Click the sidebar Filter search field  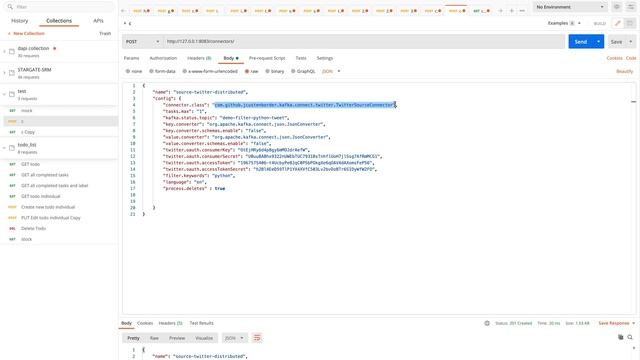(60, 7)
